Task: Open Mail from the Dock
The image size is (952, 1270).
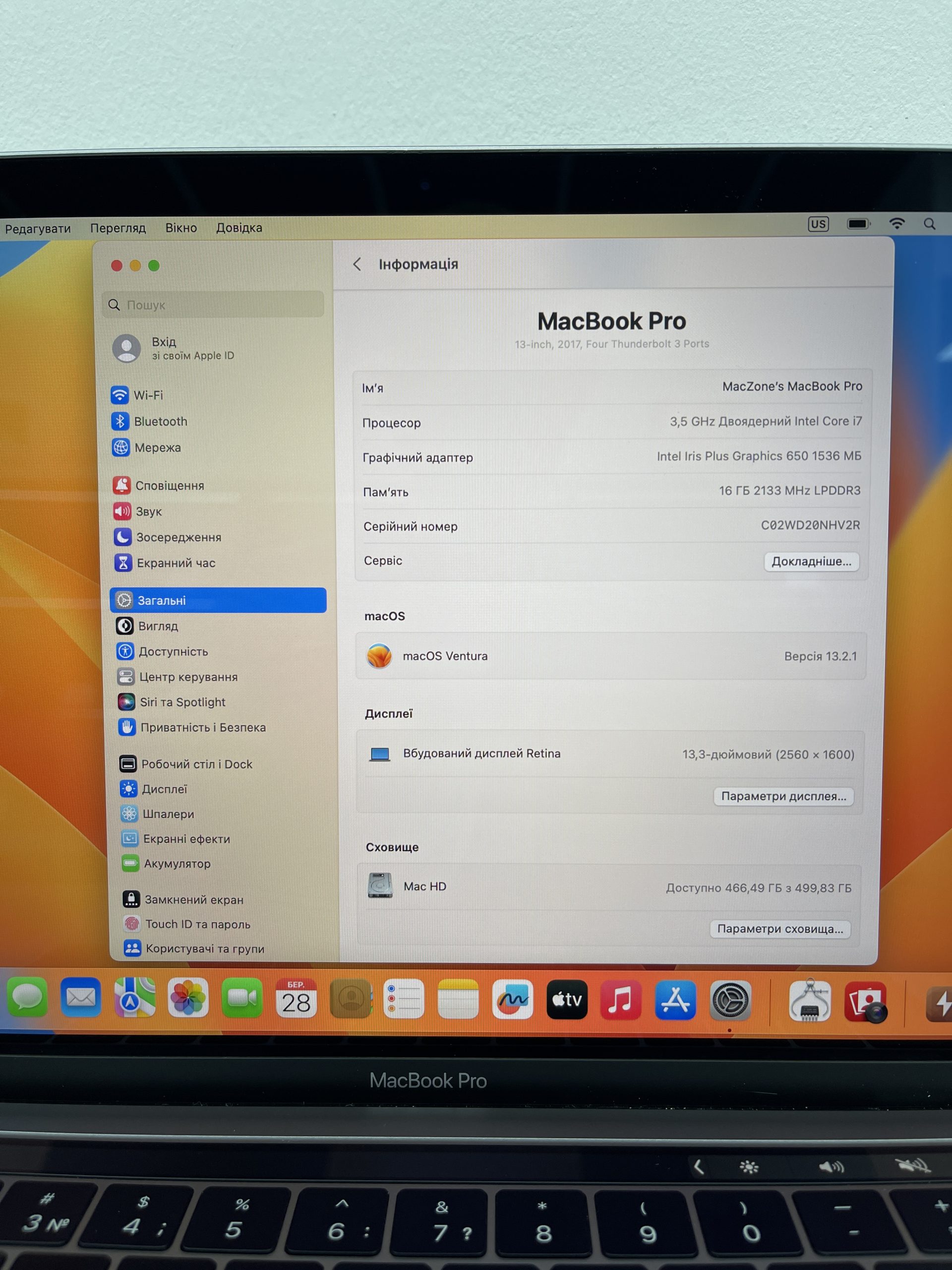Action: point(81,998)
